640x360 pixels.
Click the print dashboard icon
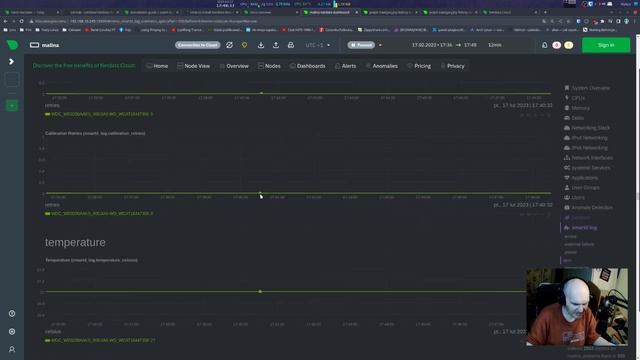tap(291, 45)
